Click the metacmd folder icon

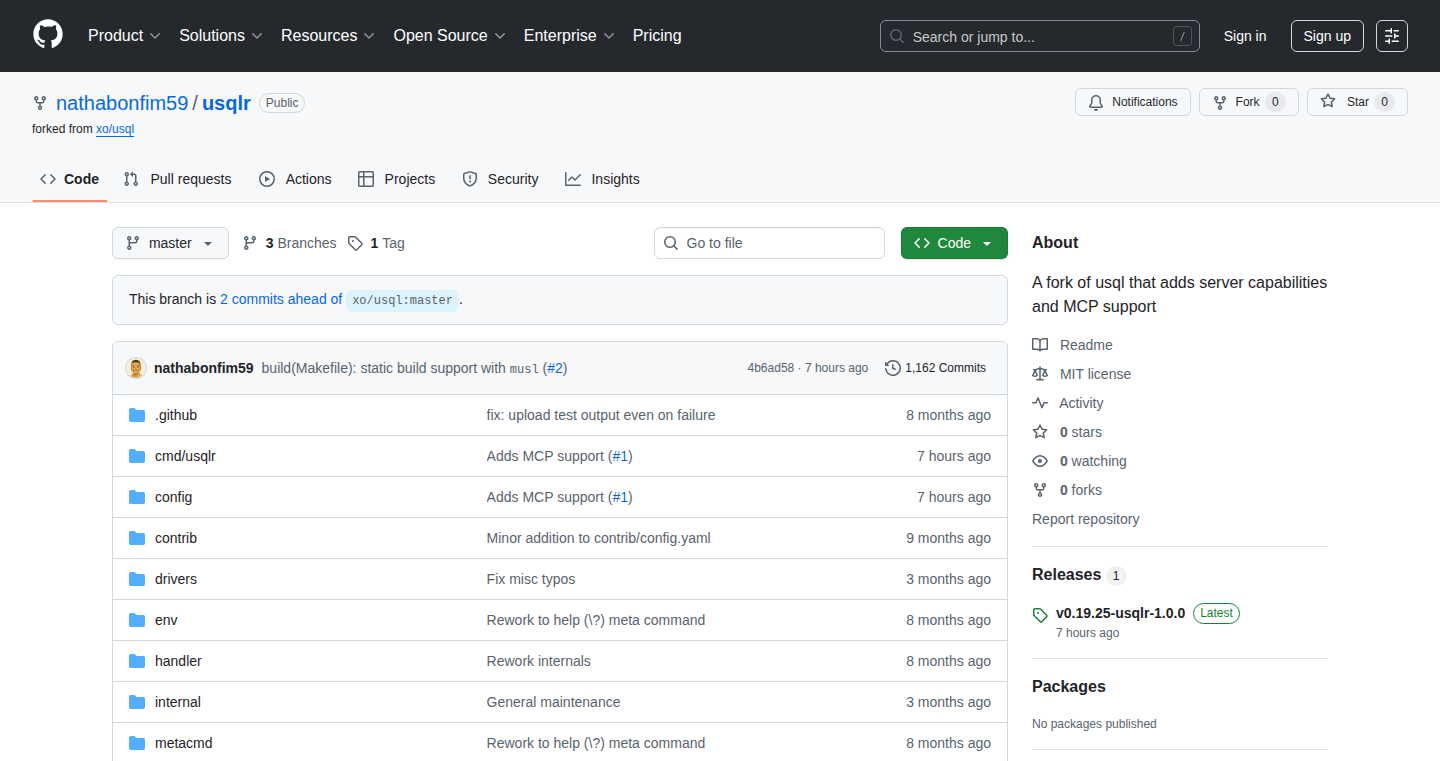coord(137,743)
